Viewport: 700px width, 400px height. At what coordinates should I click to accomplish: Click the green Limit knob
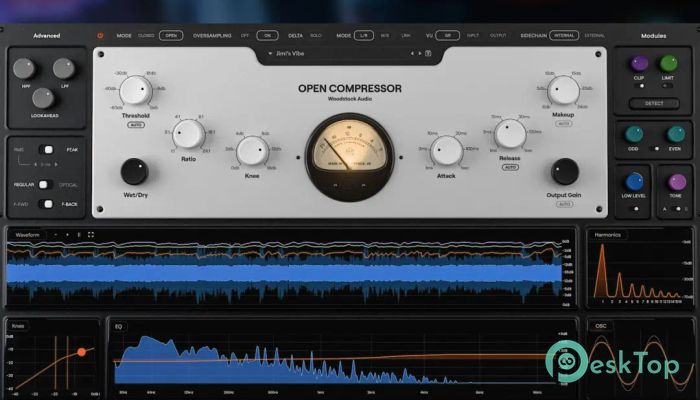(x=668, y=63)
